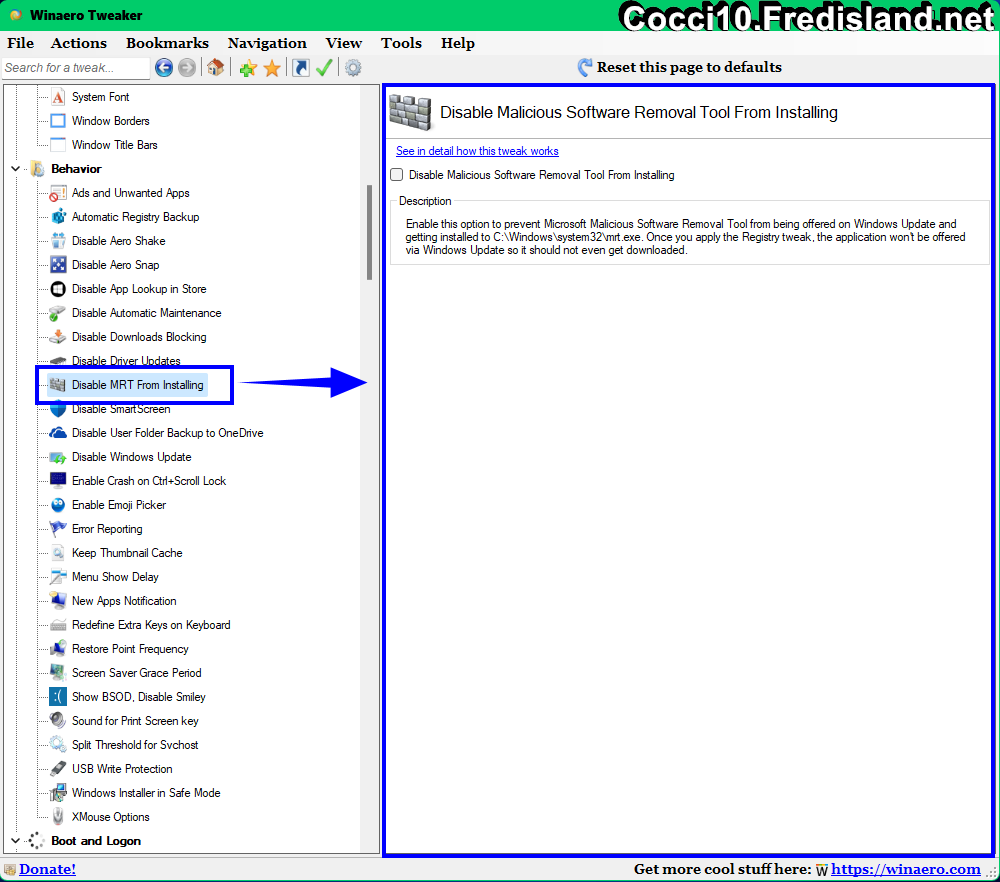Screen dimensions: 1000x882
Task: Select Keep Thumbnail Cache item
Action: pyautogui.click(x=128, y=553)
